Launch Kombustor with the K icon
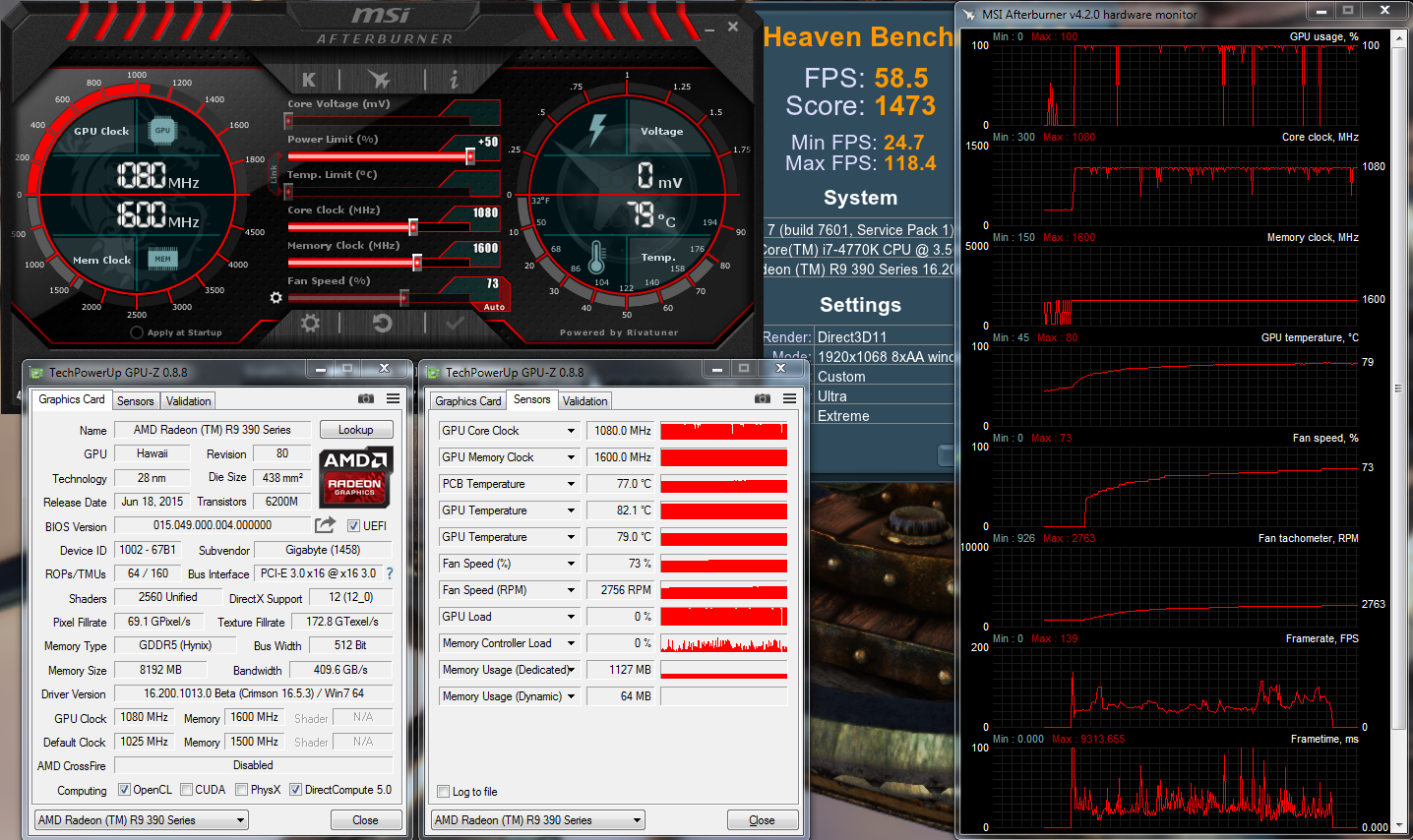The width and height of the screenshot is (1413, 840). [309, 80]
